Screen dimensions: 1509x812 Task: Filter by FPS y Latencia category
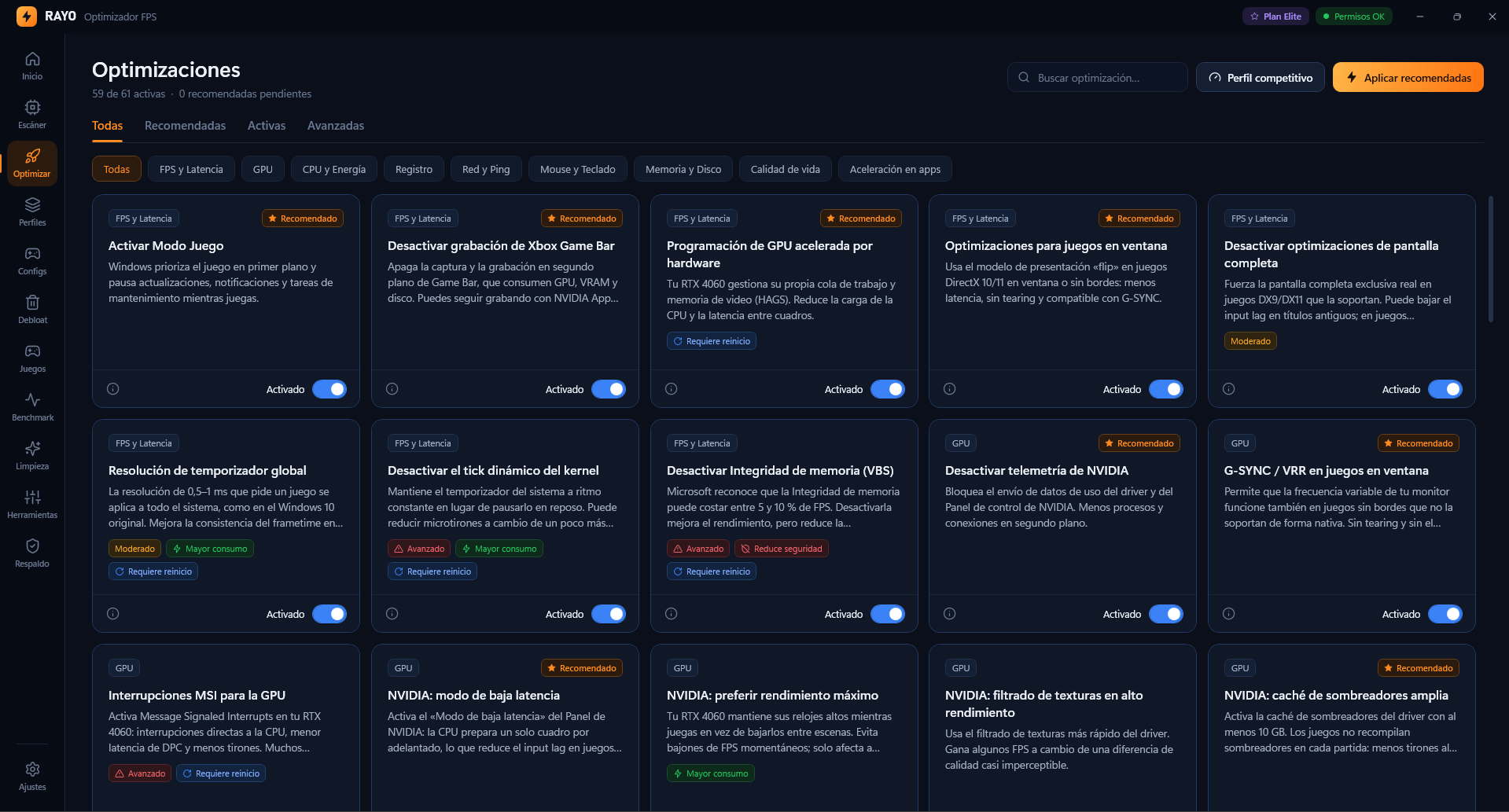pos(191,169)
